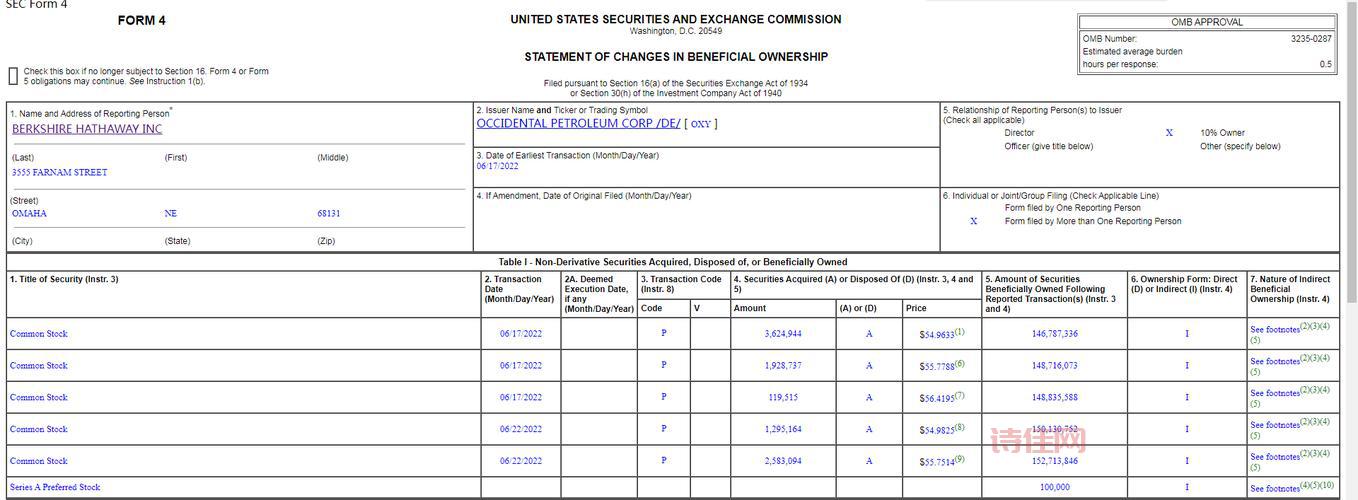Open the BERKSHIRE HATHAWAY INC link
This screenshot has width=1358, height=500.
pos(87,129)
